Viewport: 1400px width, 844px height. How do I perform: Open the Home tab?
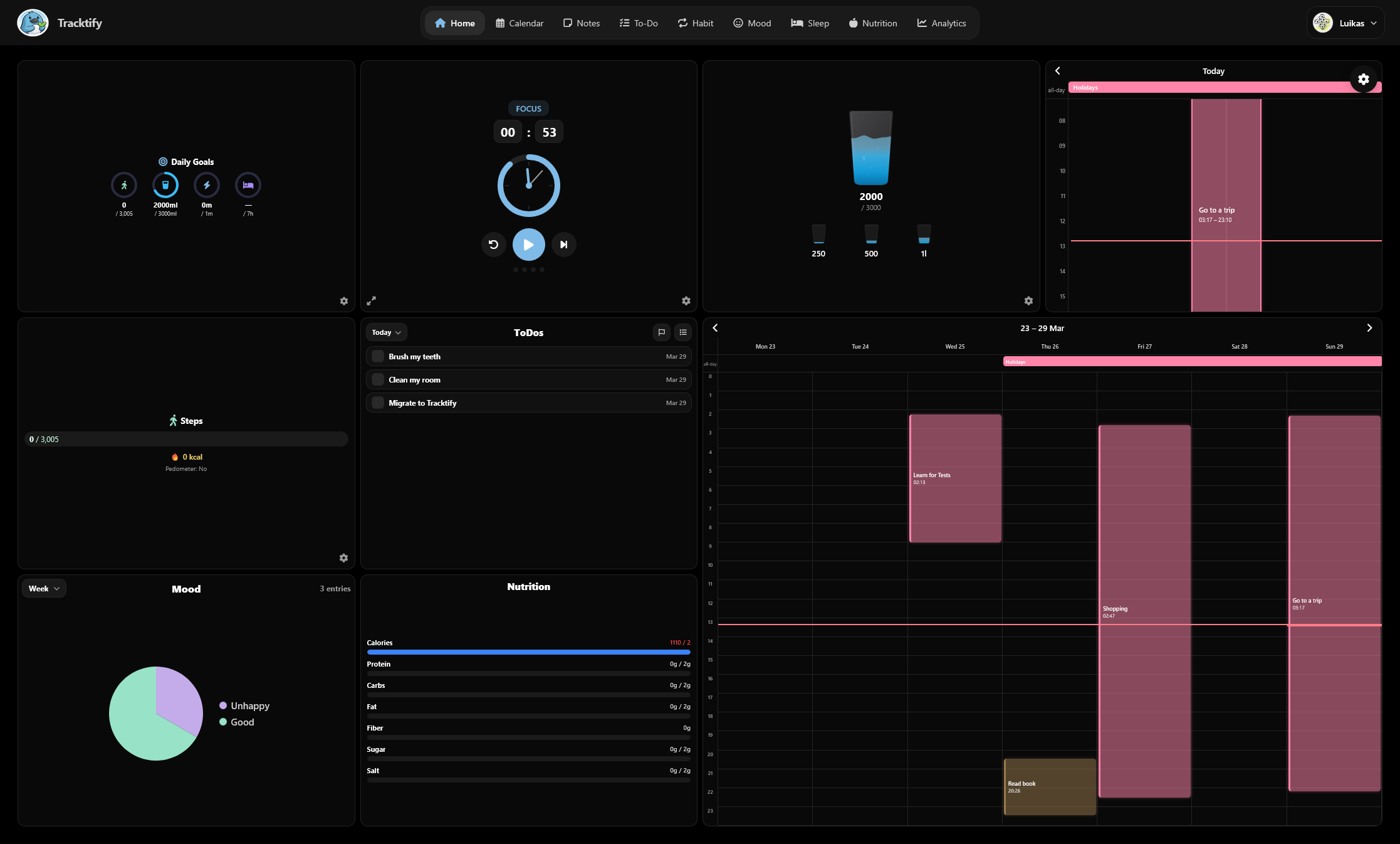(454, 23)
